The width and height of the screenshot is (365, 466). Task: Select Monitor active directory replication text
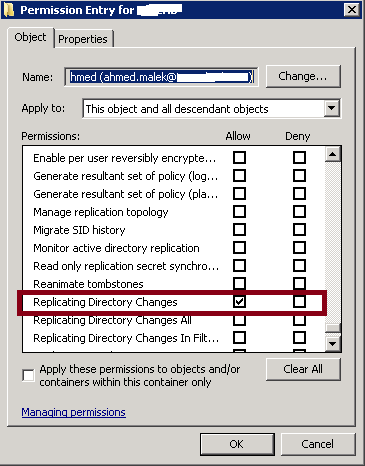click(x=116, y=248)
